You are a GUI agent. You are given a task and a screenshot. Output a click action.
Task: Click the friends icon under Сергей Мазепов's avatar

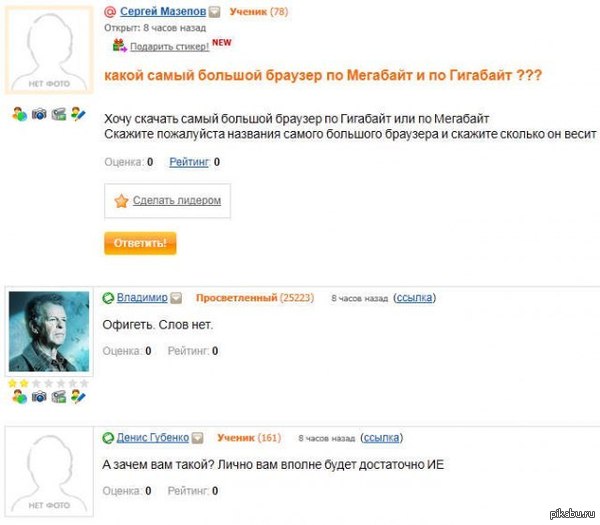(x=18, y=115)
